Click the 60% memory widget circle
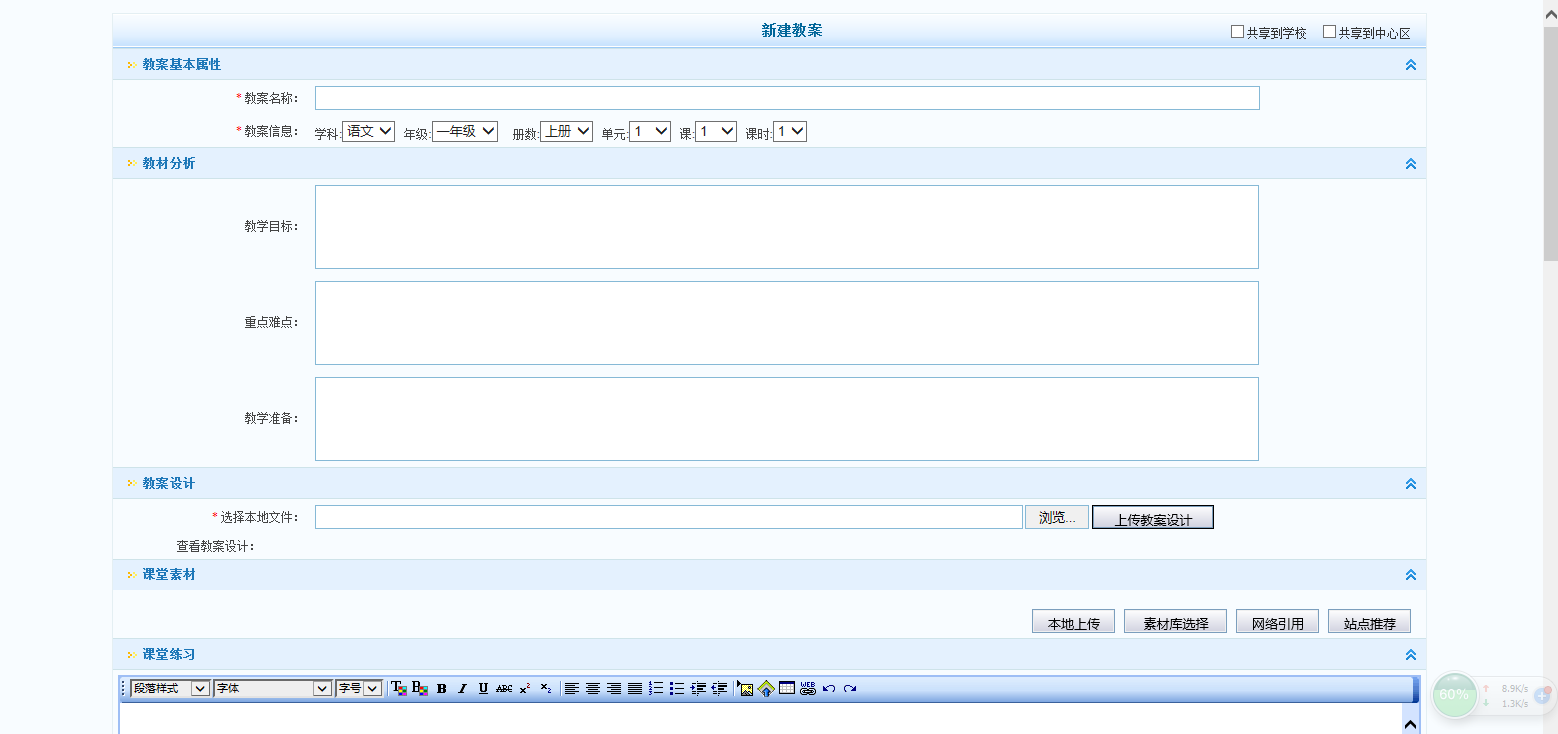 pyautogui.click(x=1455, y=694)
